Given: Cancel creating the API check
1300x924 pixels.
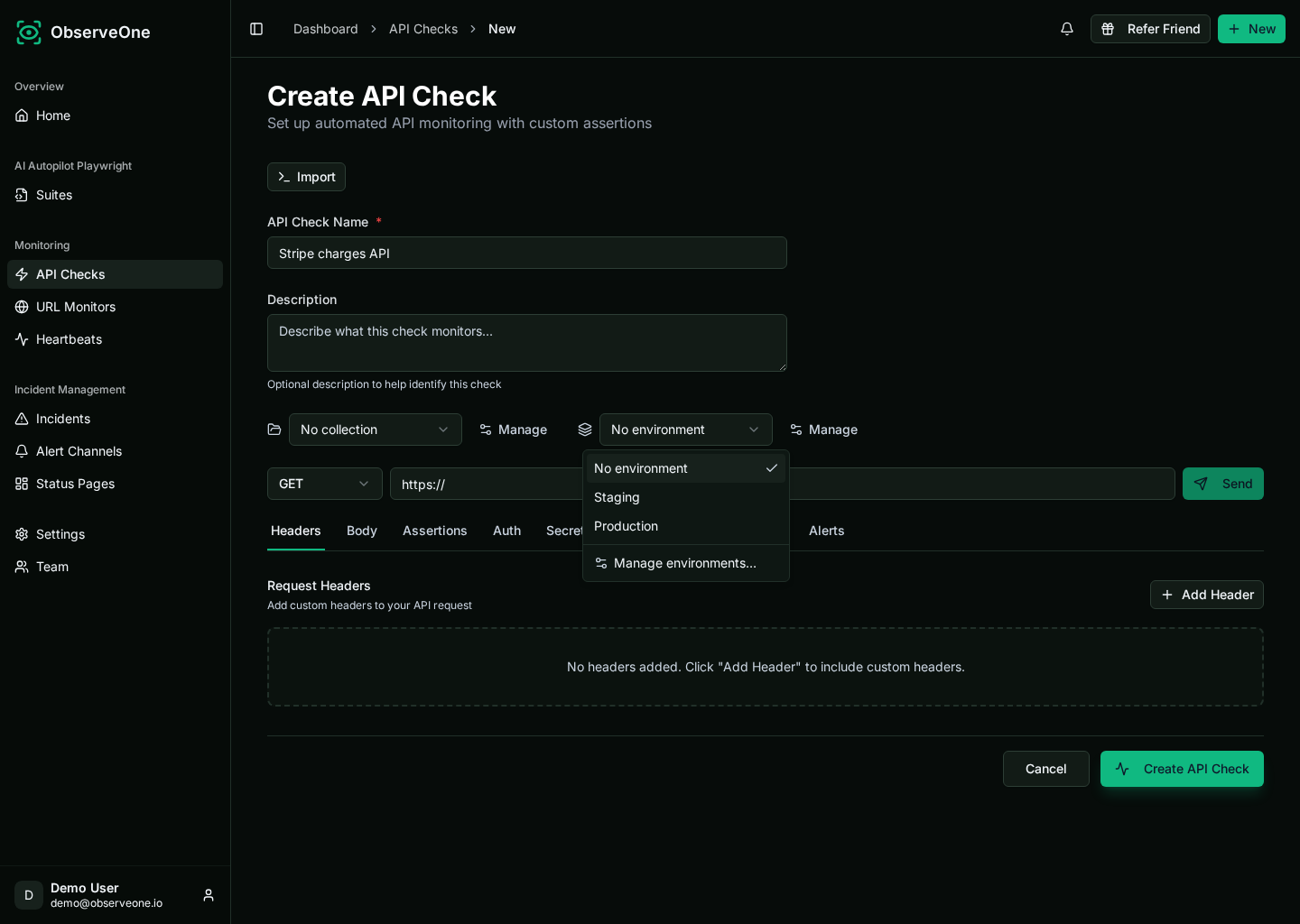Looking at the screenshot, I should 1046,769.
